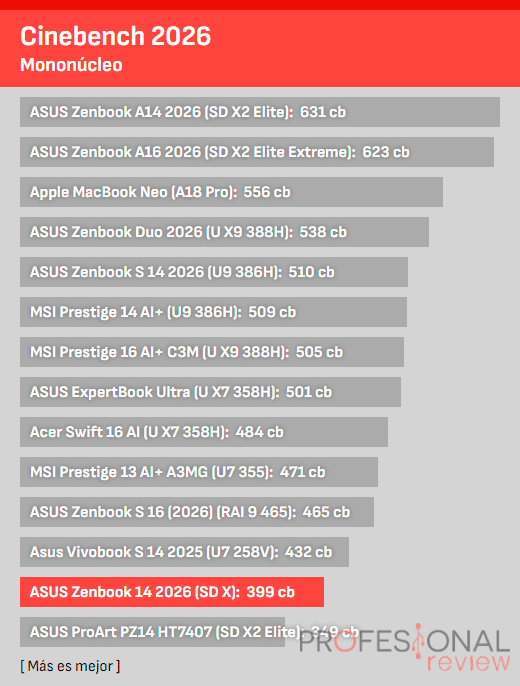Click the Cinebench 2026 chart title
520x686 pixels.
coord(115,36)
